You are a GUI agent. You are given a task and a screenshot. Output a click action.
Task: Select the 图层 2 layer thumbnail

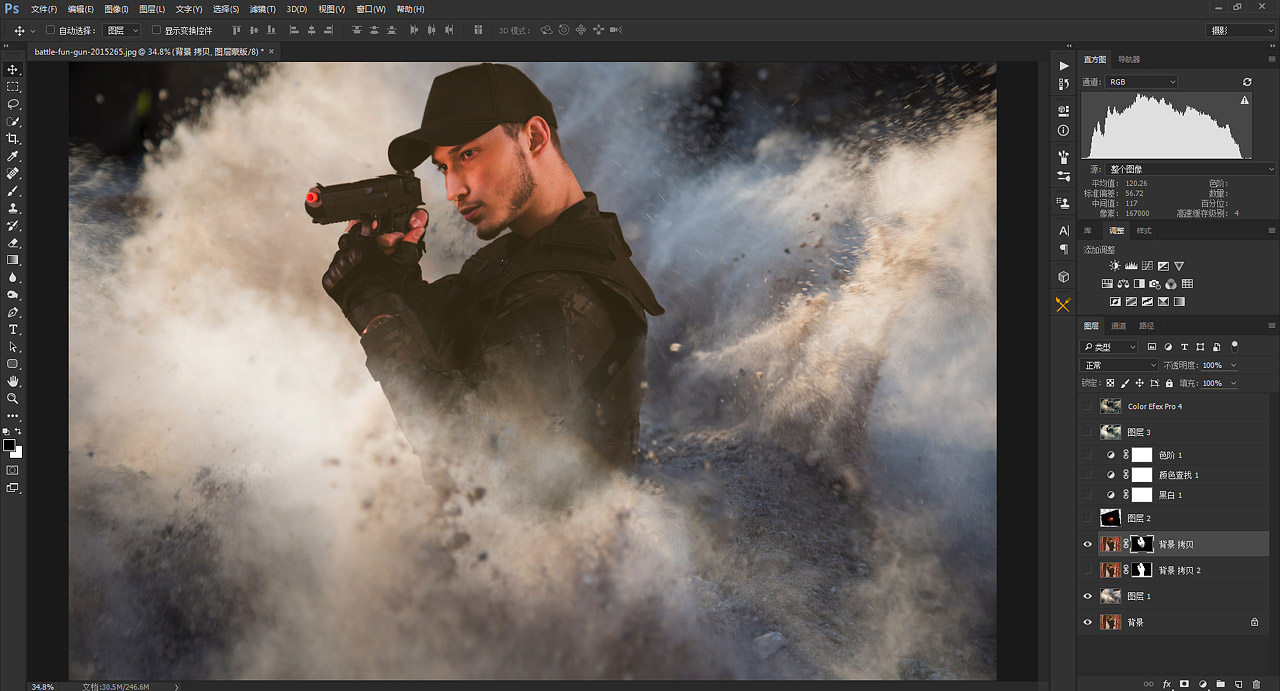coord(1110,518)
